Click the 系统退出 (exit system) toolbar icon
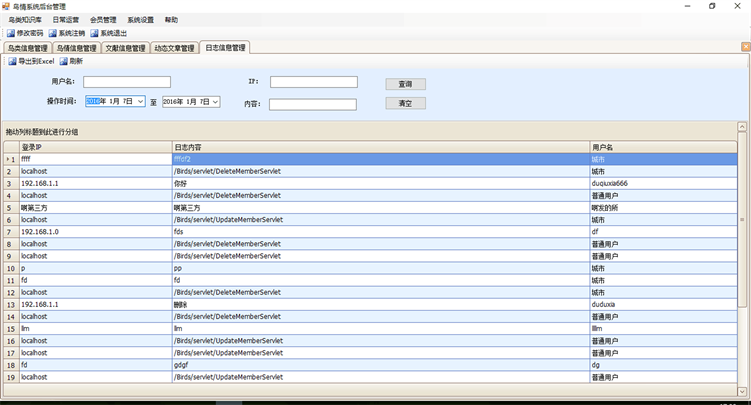 point(94,33)
